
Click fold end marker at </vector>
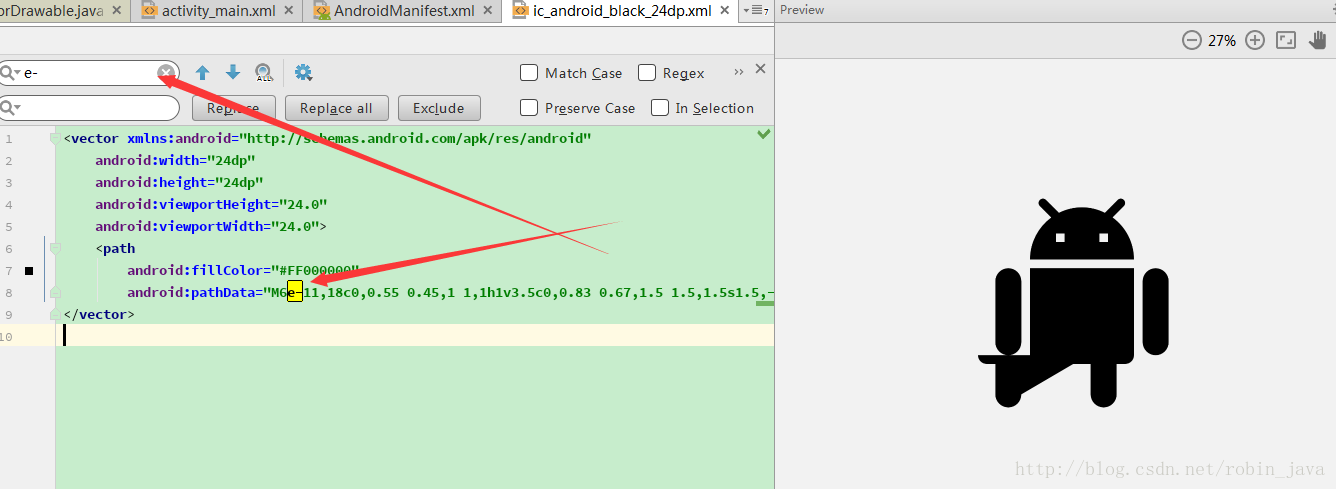coord(56,314)
